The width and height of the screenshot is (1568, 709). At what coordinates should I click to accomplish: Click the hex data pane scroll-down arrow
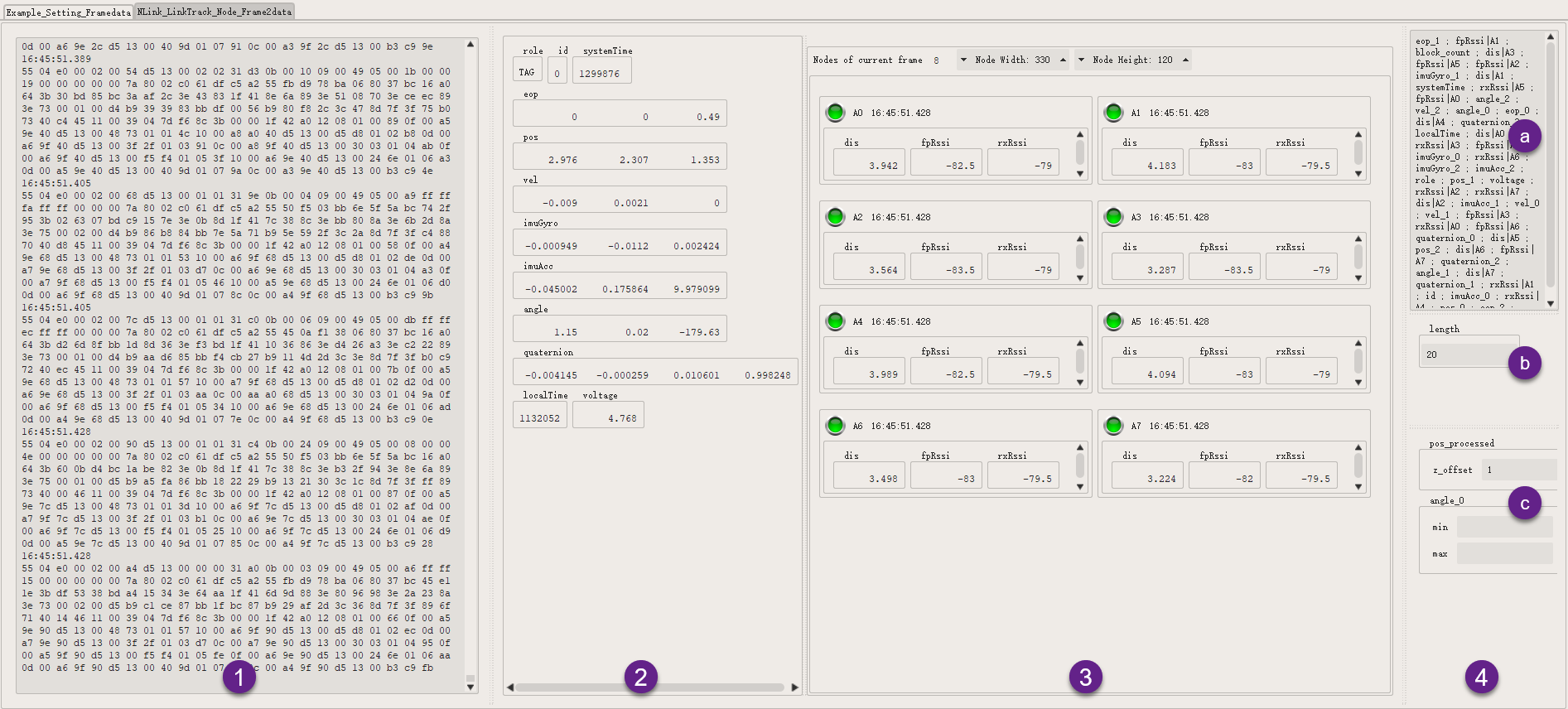[x=470, y=687]
